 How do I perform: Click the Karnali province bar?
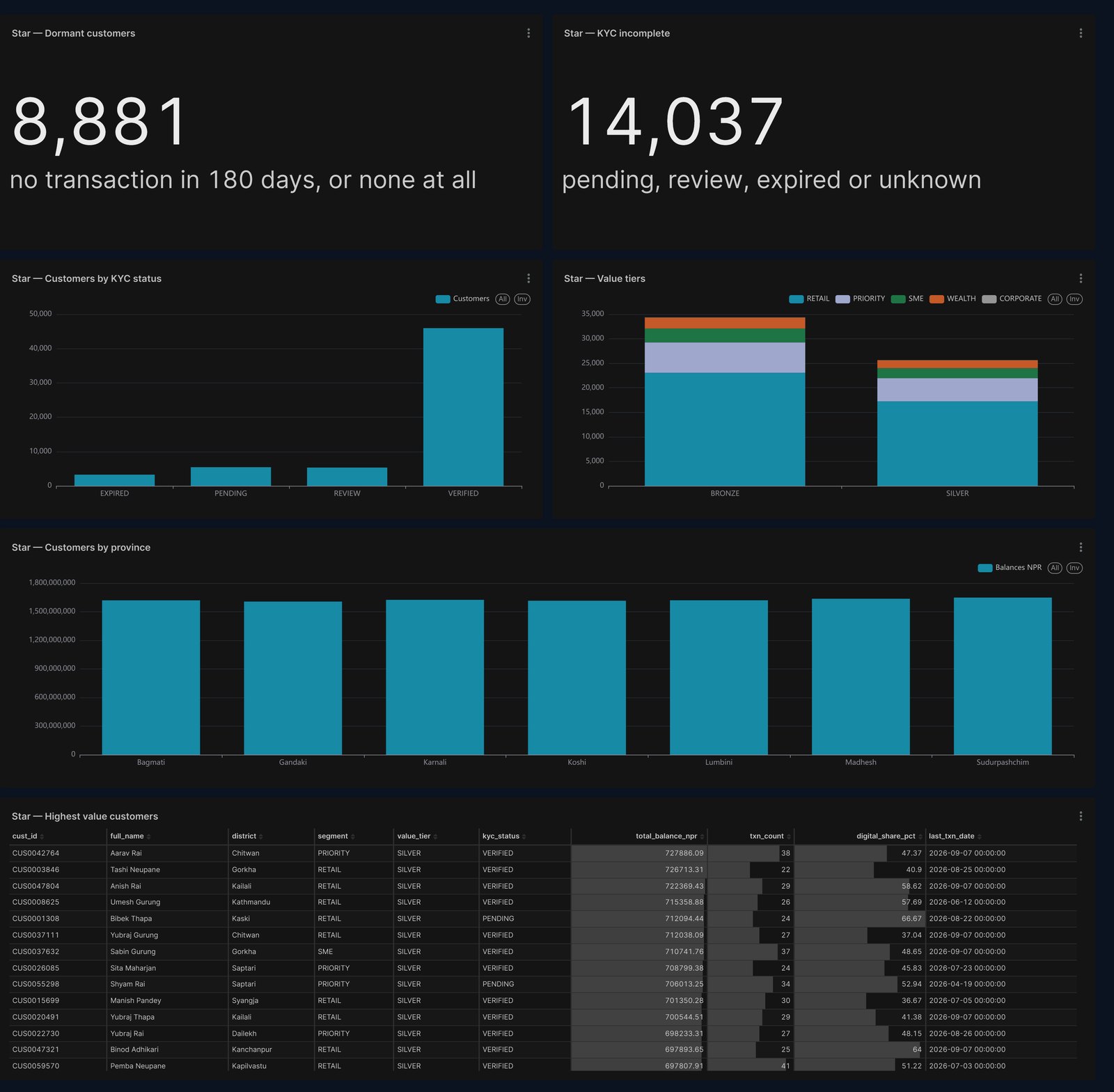click(x=435, y=677)
